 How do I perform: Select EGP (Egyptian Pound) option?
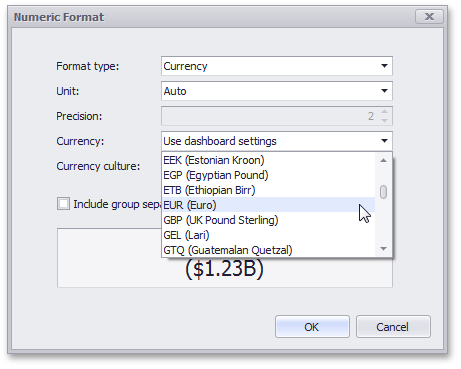click(x=268, y=175)
